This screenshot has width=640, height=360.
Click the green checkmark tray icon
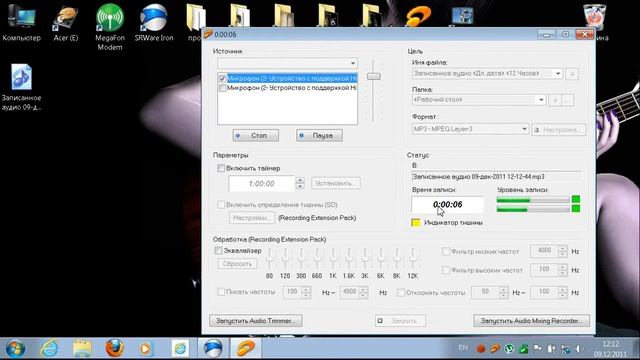click(523, 349)
